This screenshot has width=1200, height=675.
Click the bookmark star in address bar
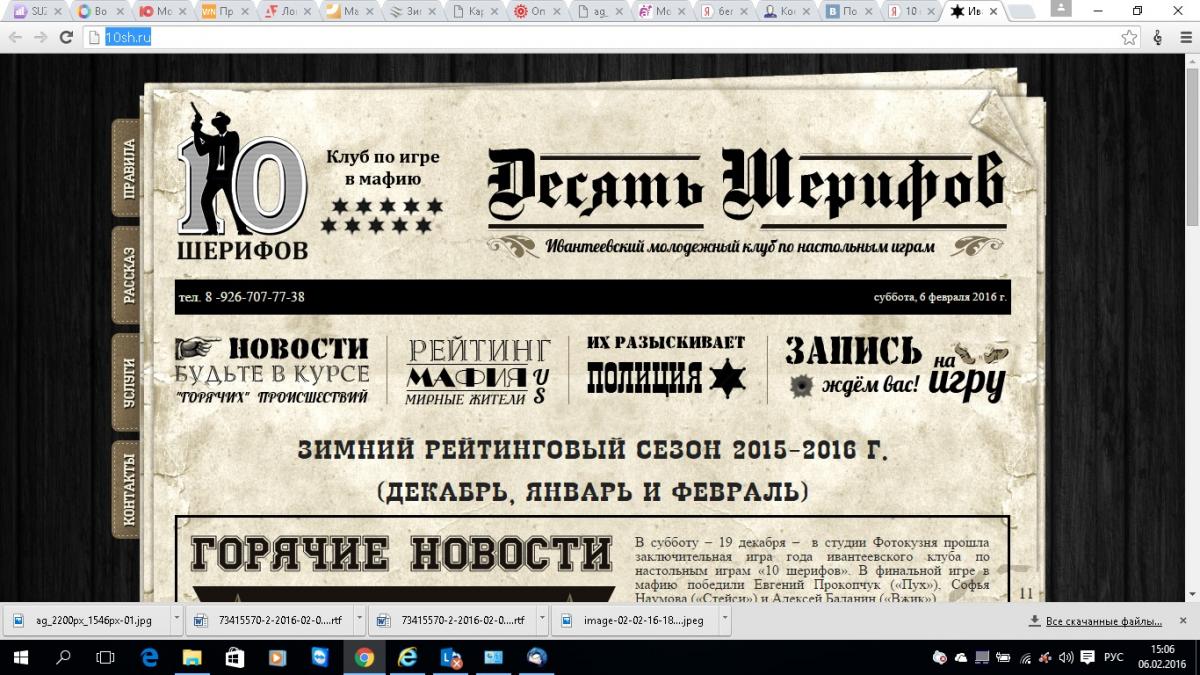click(1129, 37)
